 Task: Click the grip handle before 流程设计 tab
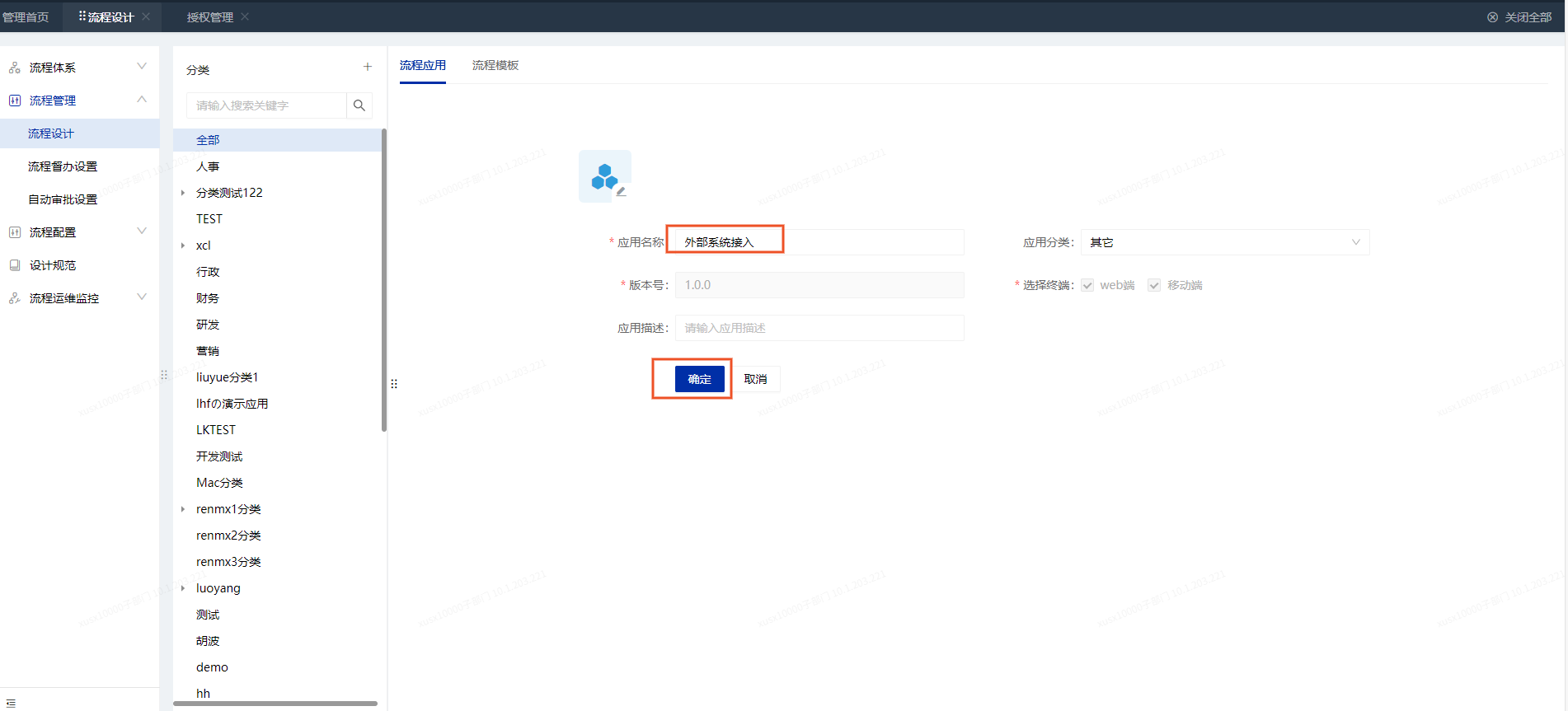click(x=82, y=16)
